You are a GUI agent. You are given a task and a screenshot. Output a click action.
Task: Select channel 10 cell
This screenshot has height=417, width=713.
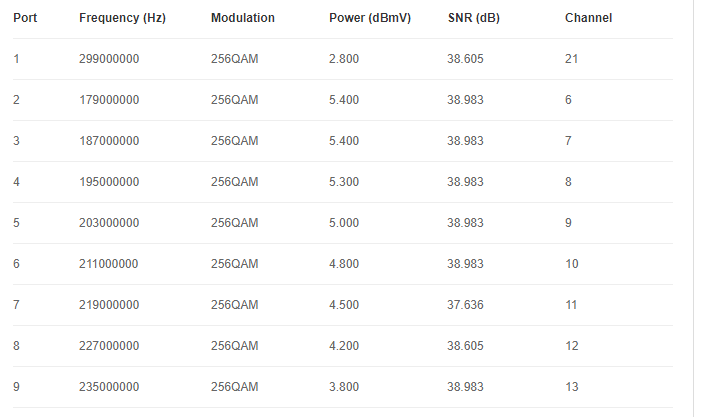coord(572,264)
